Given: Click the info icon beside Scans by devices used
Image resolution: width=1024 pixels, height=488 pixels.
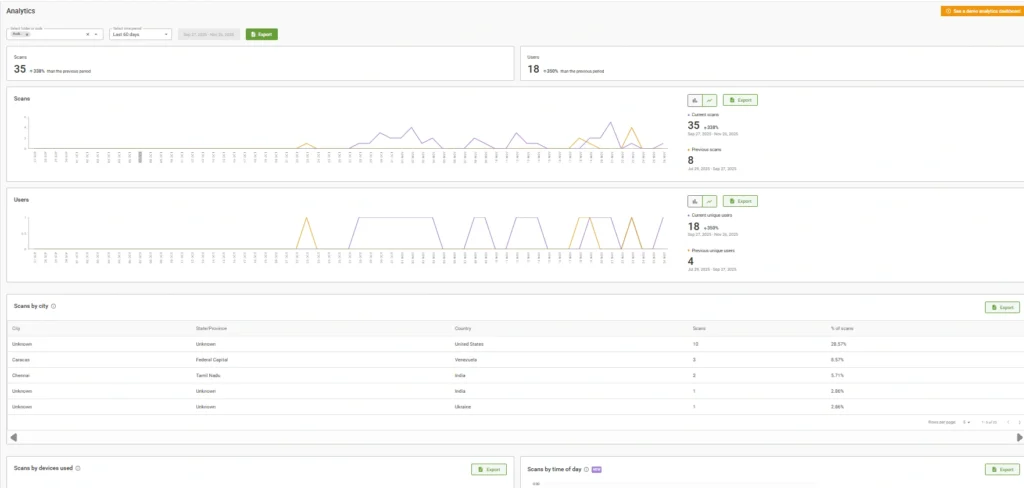Looking at the screenshot, I should 78,468.
